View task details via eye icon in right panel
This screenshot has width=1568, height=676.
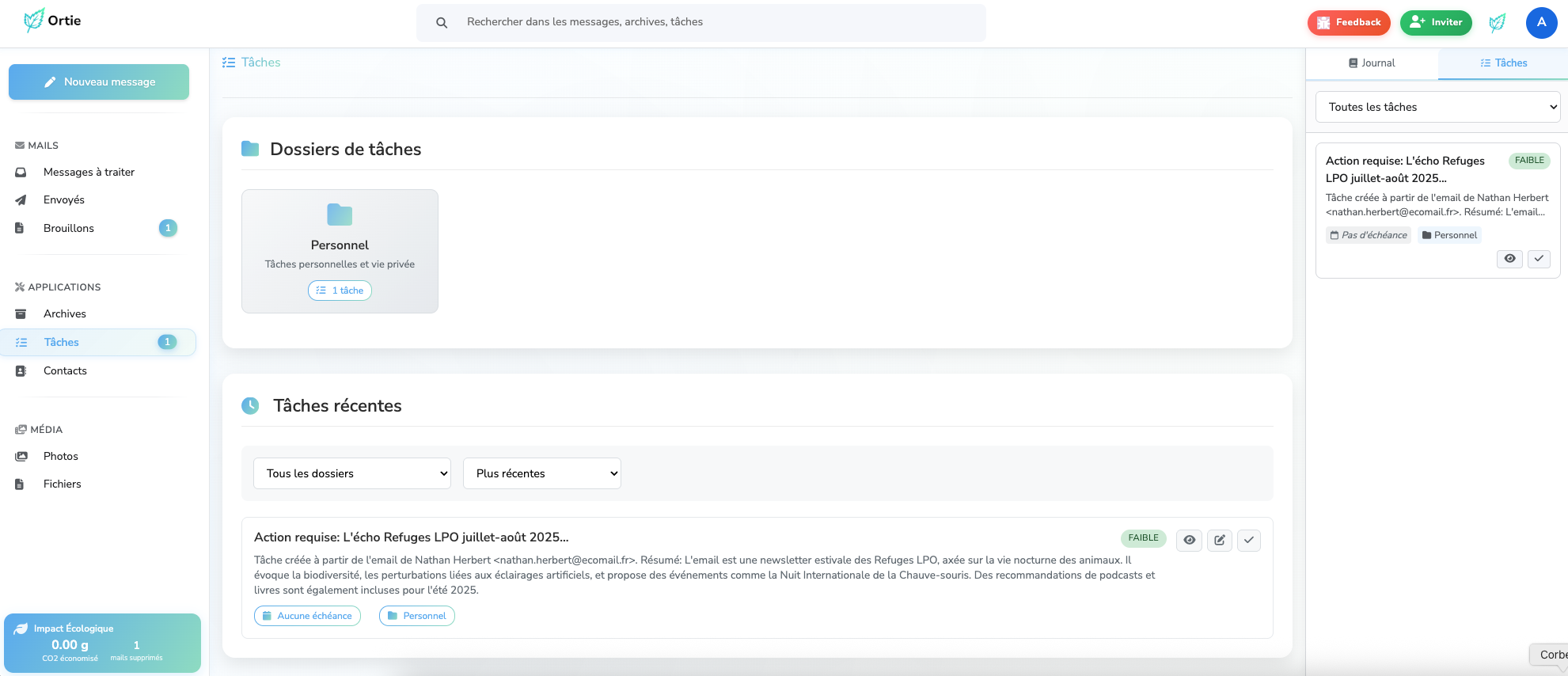click(1509, 259)
